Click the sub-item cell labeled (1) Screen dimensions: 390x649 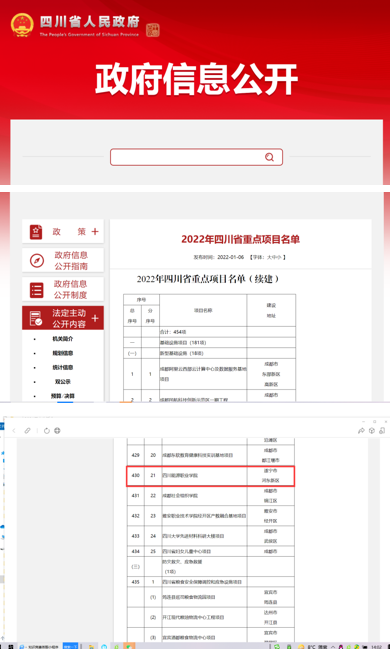(x=153, y=597)
